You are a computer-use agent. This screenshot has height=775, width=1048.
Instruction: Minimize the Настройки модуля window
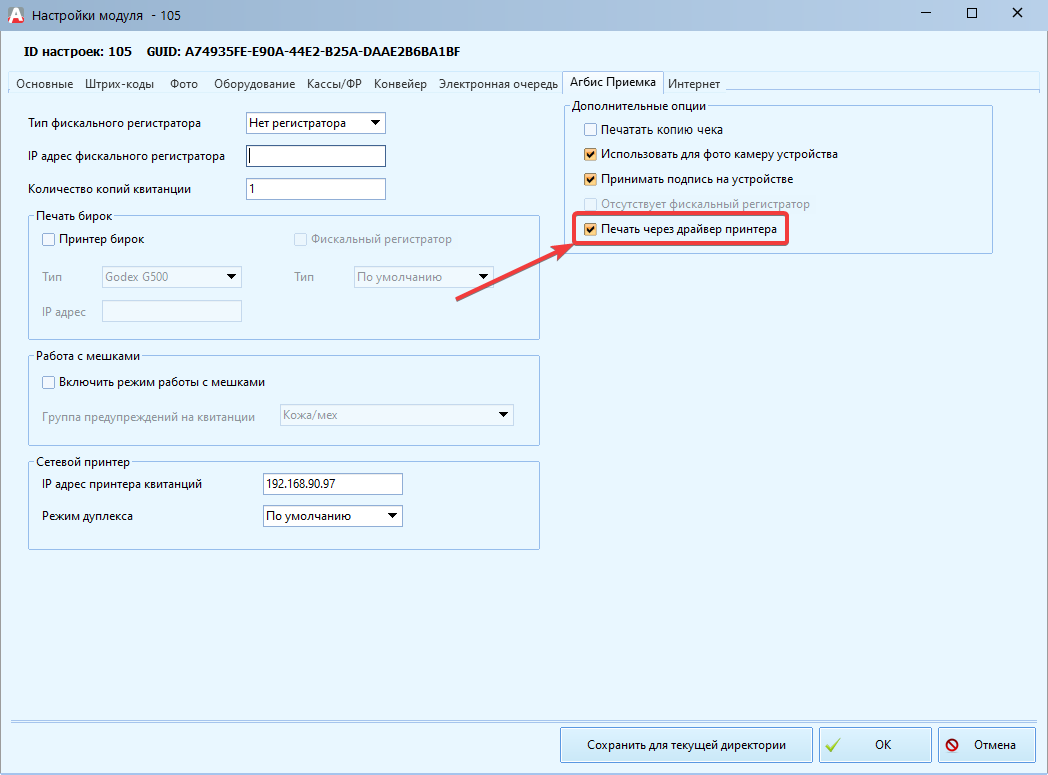926,13
